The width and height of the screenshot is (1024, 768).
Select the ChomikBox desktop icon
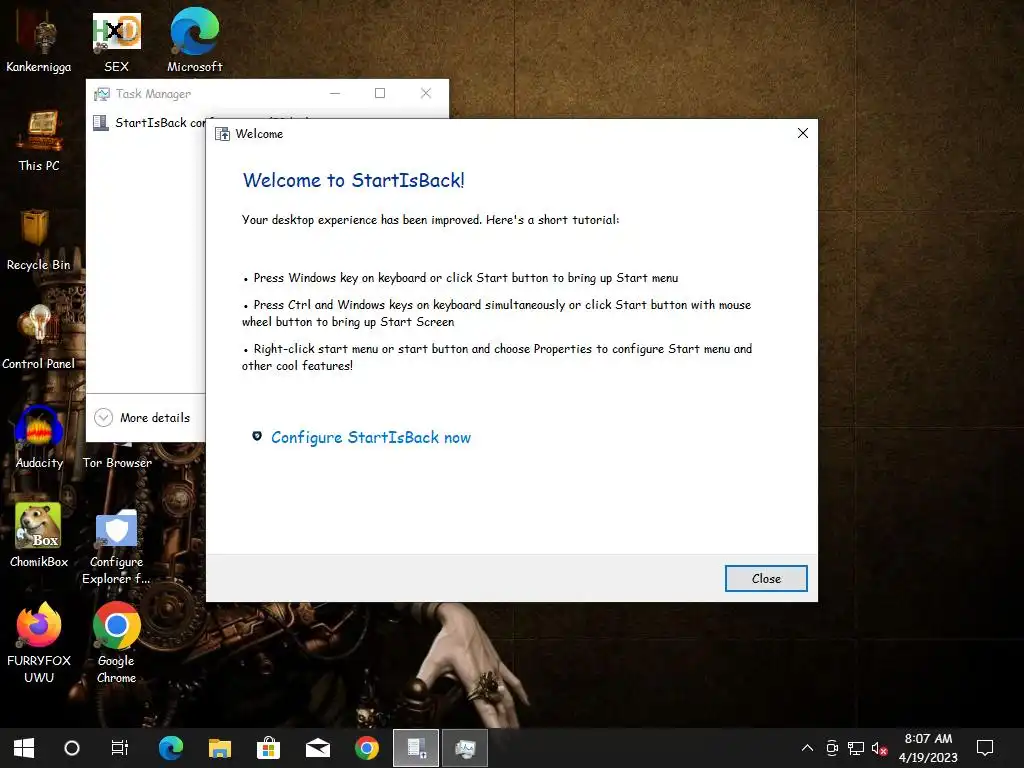(x=39, y=536)
